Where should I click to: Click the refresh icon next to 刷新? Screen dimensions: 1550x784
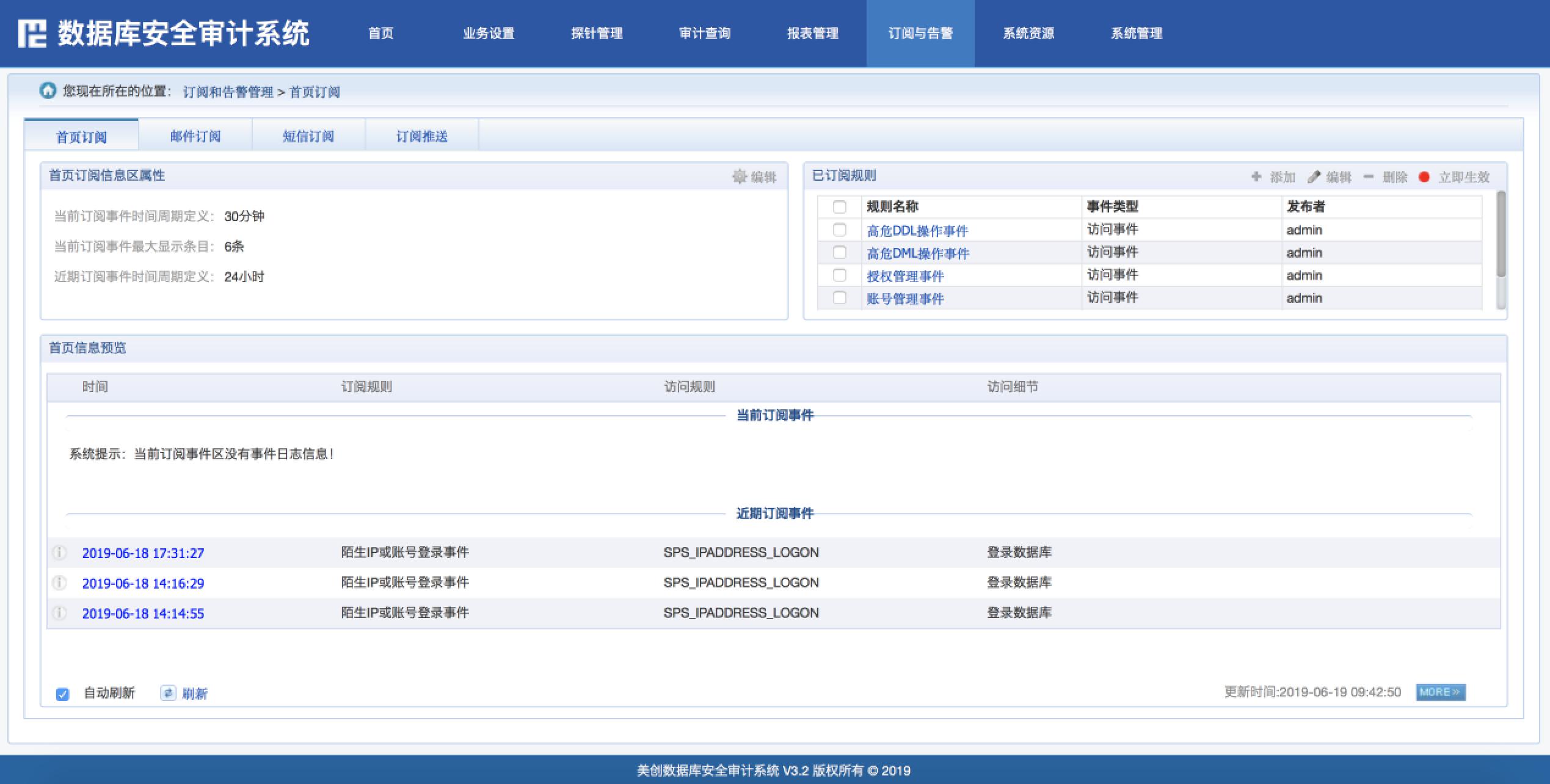(168, 692)
